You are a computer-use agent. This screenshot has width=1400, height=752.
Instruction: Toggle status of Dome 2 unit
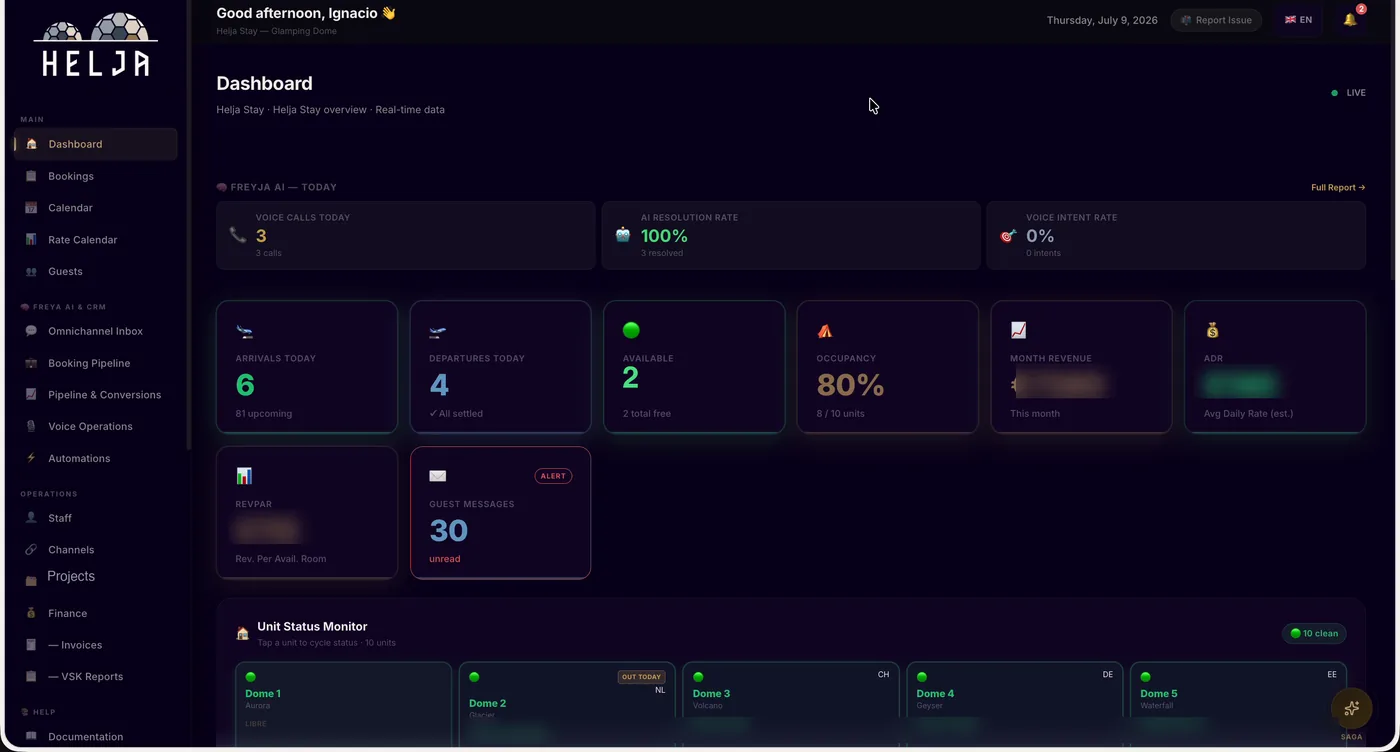567,705
